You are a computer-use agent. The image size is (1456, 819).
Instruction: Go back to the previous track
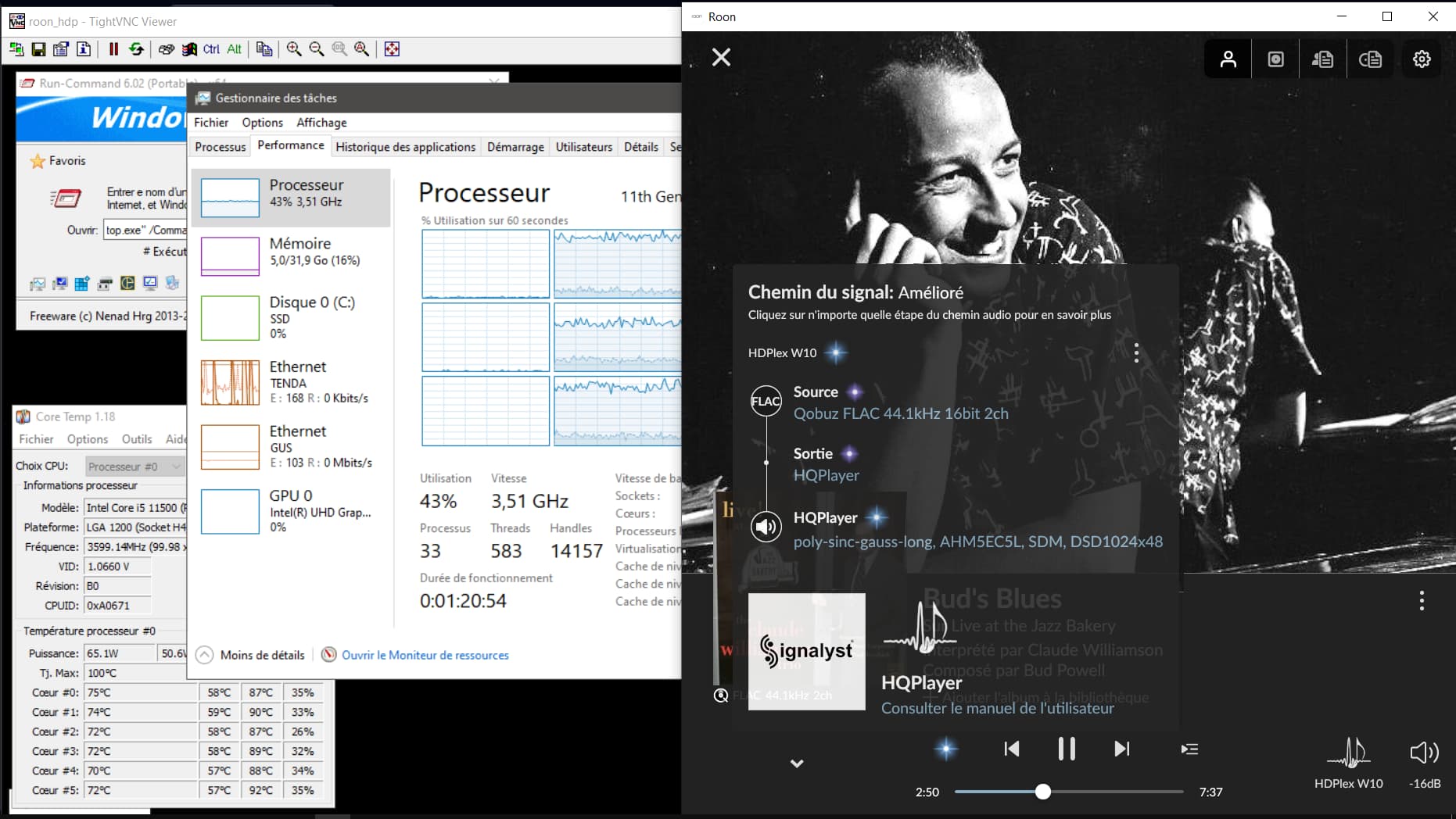1011,749
